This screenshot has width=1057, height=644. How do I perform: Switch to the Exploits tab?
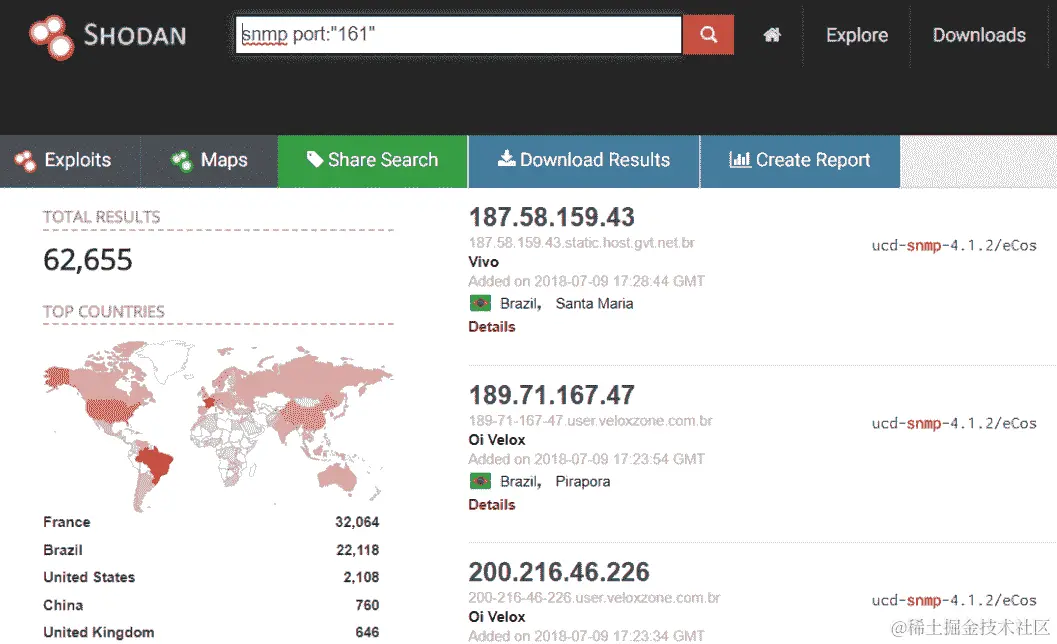[x=70, y=160]
